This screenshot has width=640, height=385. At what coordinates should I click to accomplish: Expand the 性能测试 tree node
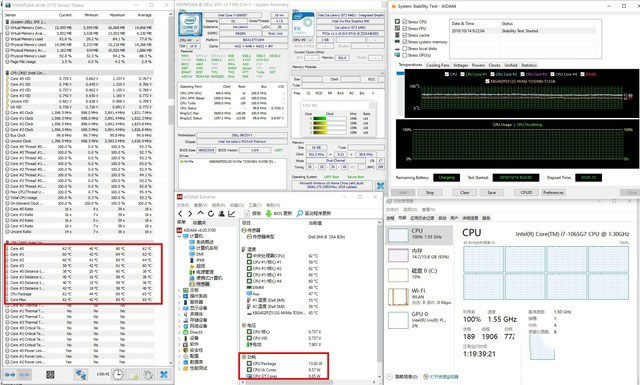click(180, 368)
